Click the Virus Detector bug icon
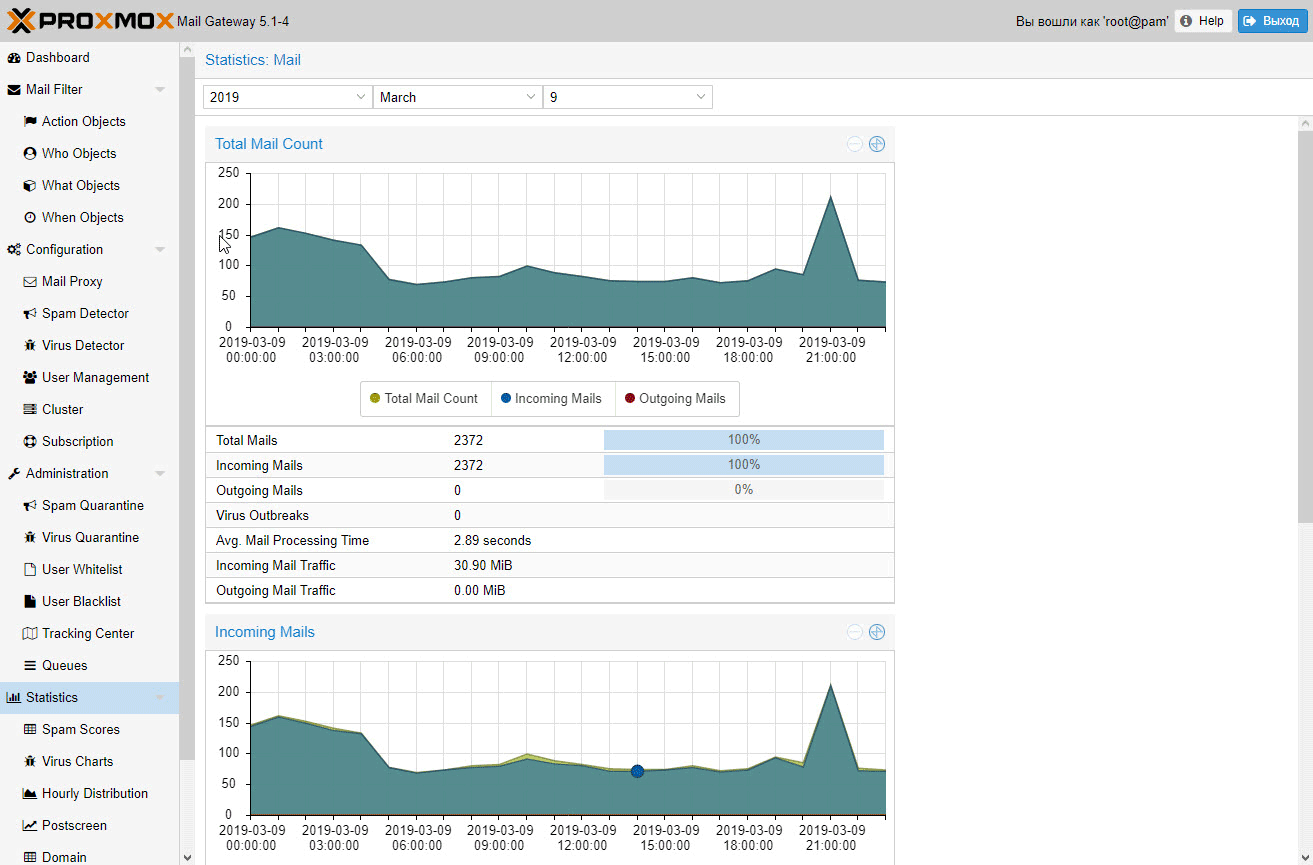The image size is (1313, 865). 30,345
